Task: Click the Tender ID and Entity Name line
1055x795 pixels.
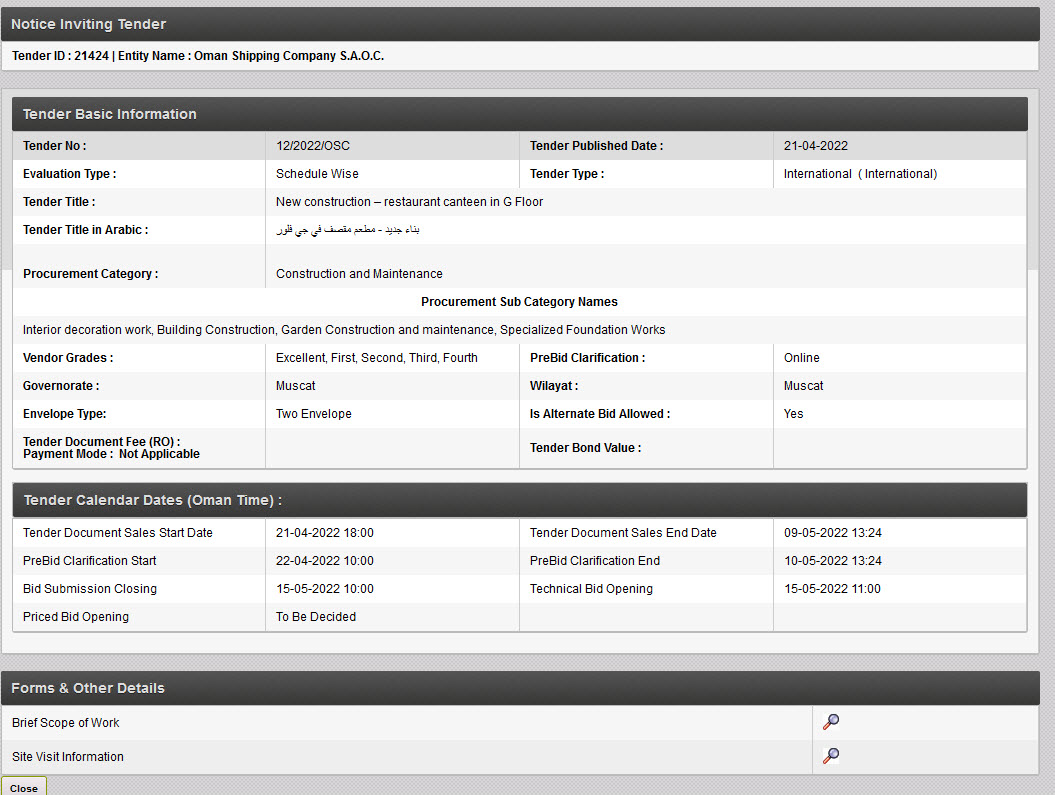Action: click(x=198, y=56)
